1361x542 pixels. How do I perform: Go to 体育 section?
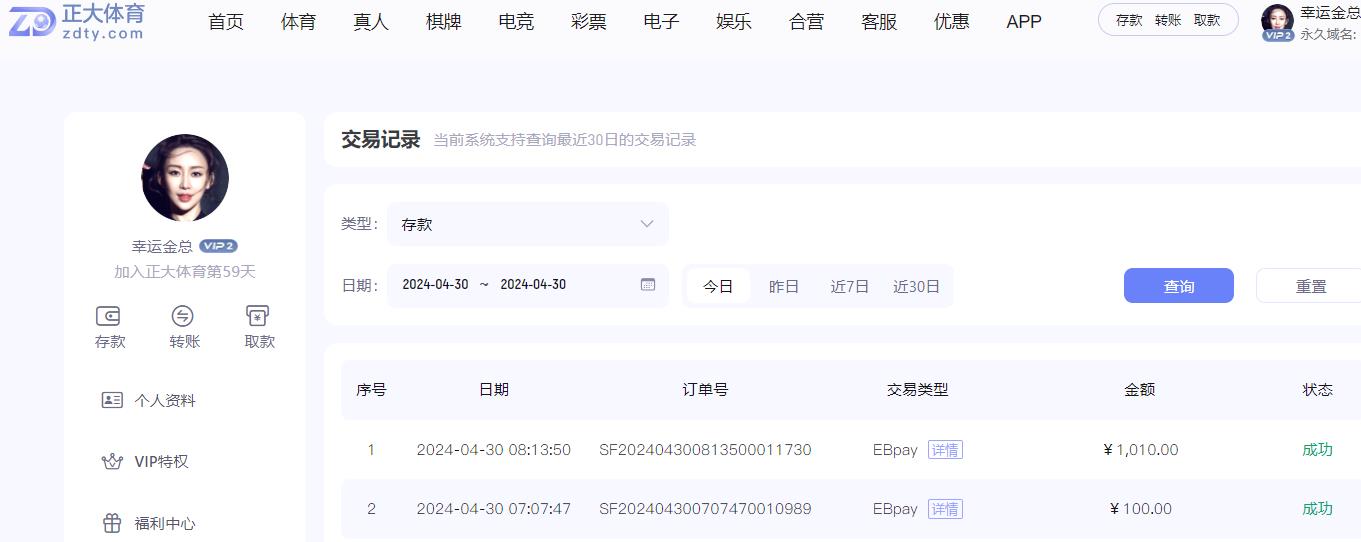pos(298,22)
